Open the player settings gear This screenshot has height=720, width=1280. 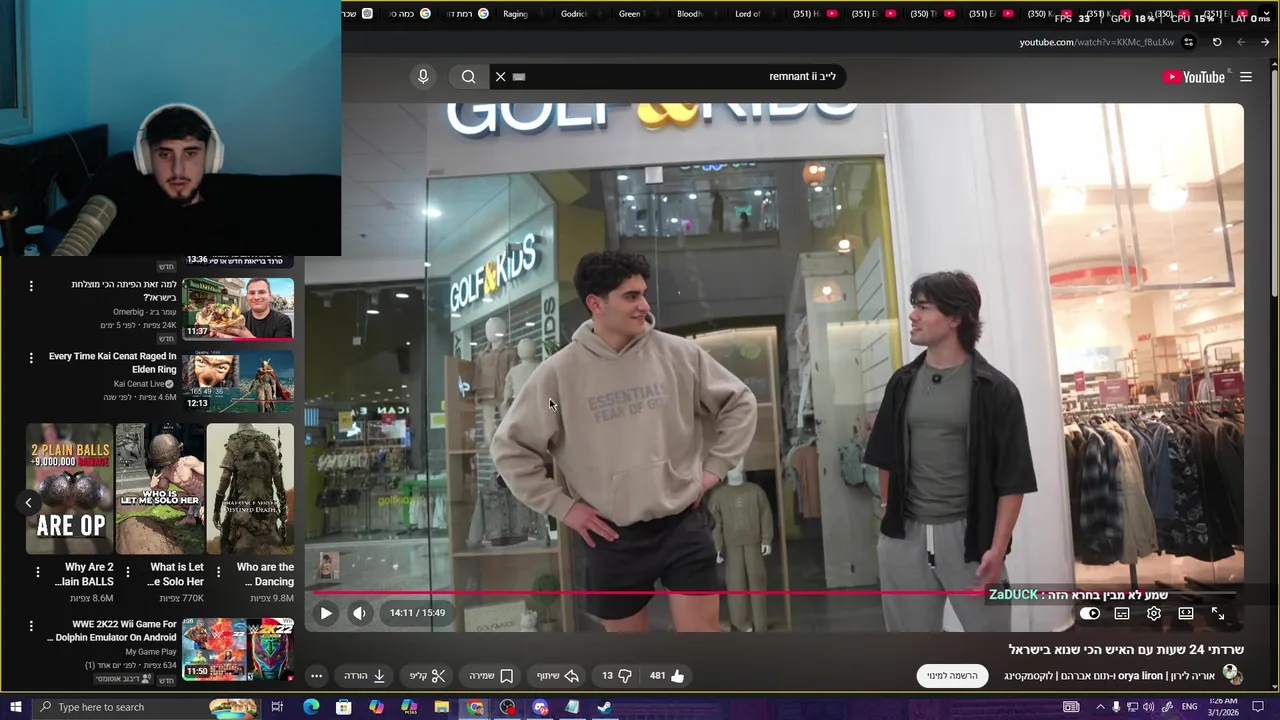click(x=1154, y=613)
